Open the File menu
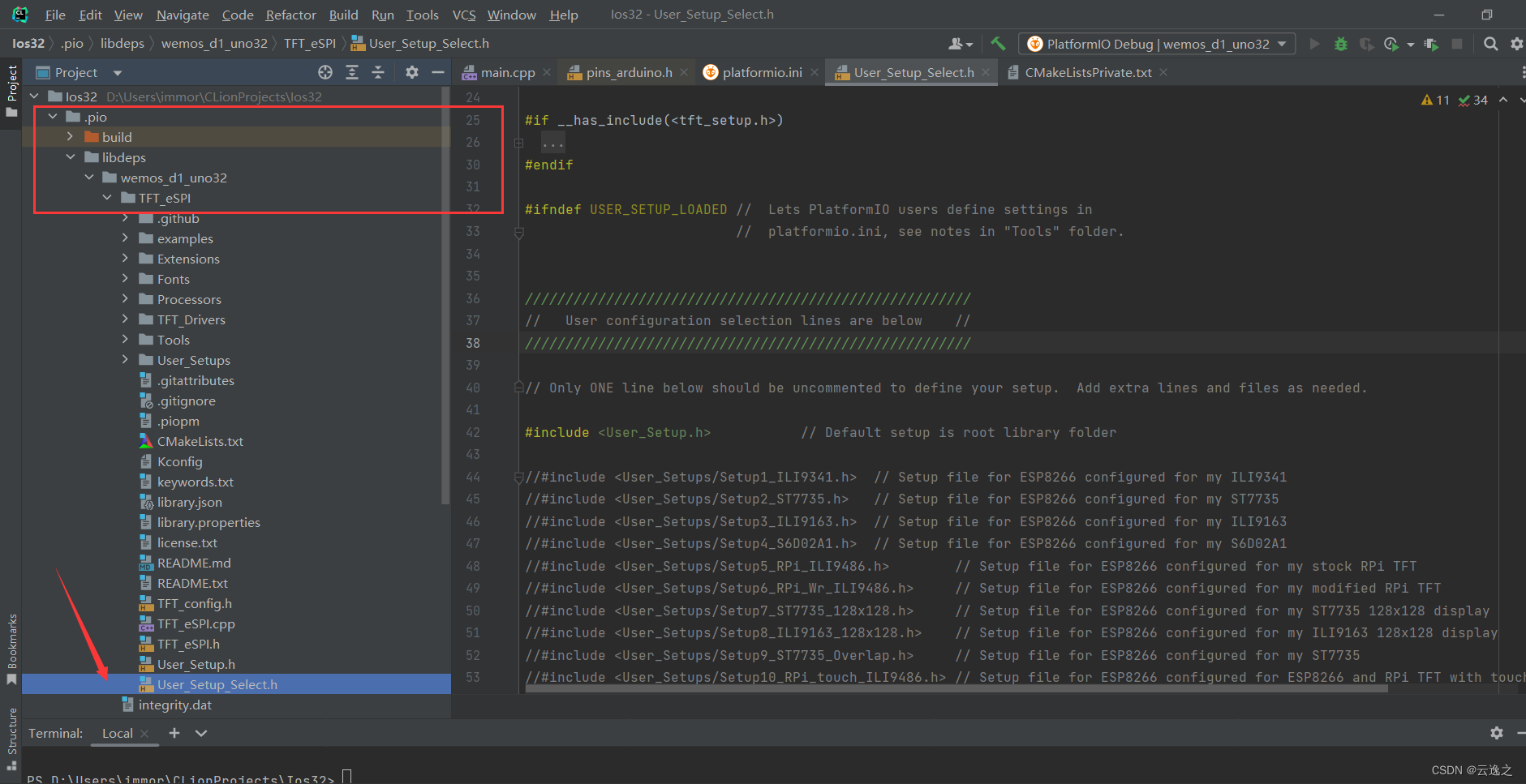 (55, 15)
